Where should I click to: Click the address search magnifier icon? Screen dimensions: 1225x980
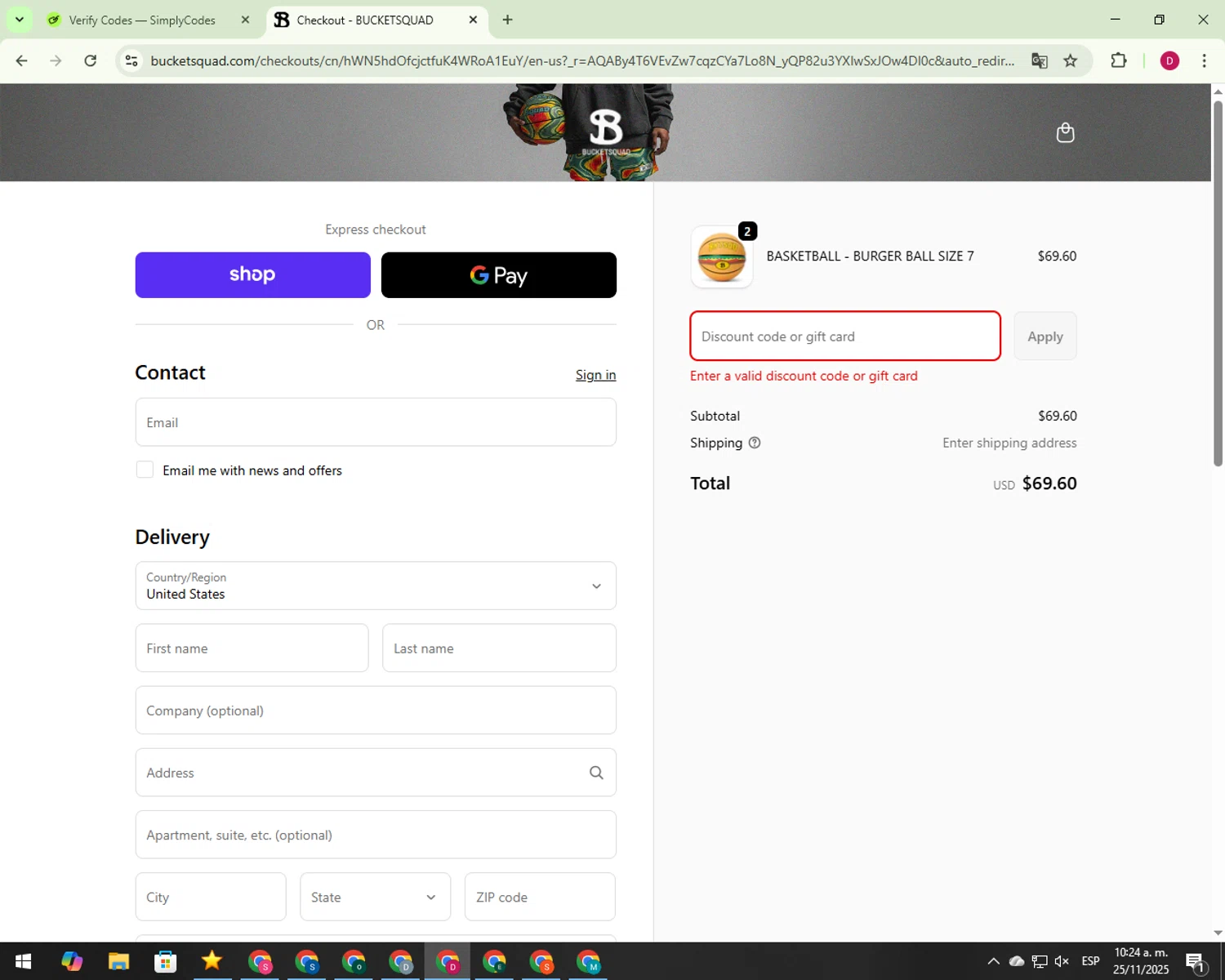tap(596, 773)
